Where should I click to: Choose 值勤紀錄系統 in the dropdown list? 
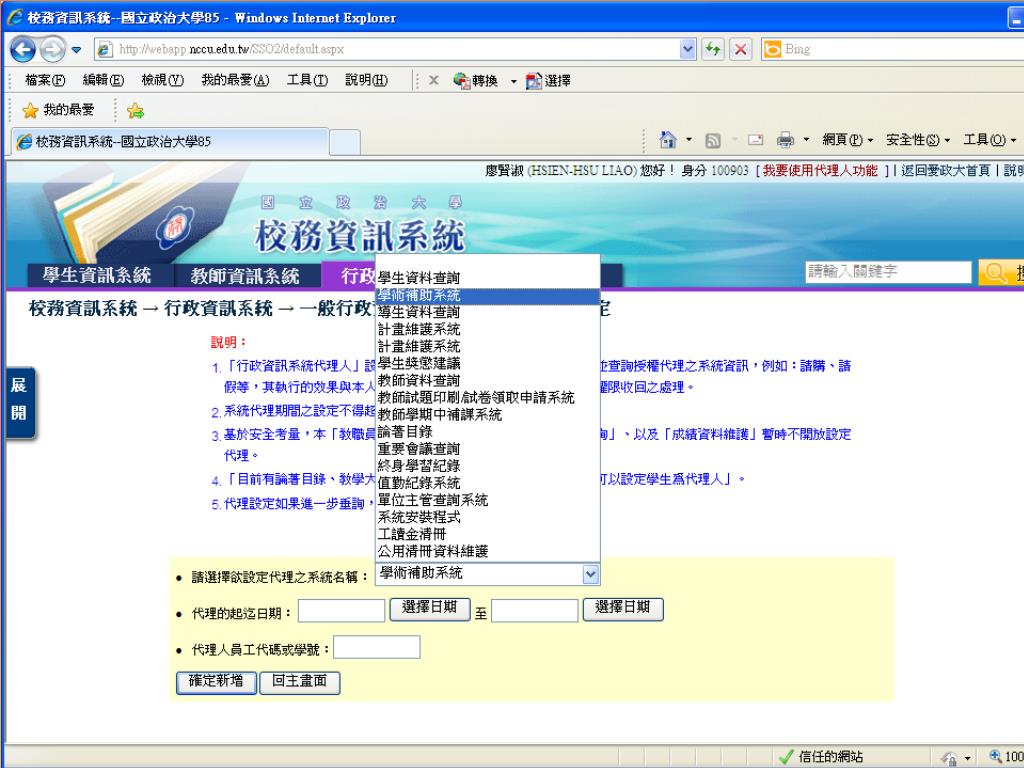point(487,483)
